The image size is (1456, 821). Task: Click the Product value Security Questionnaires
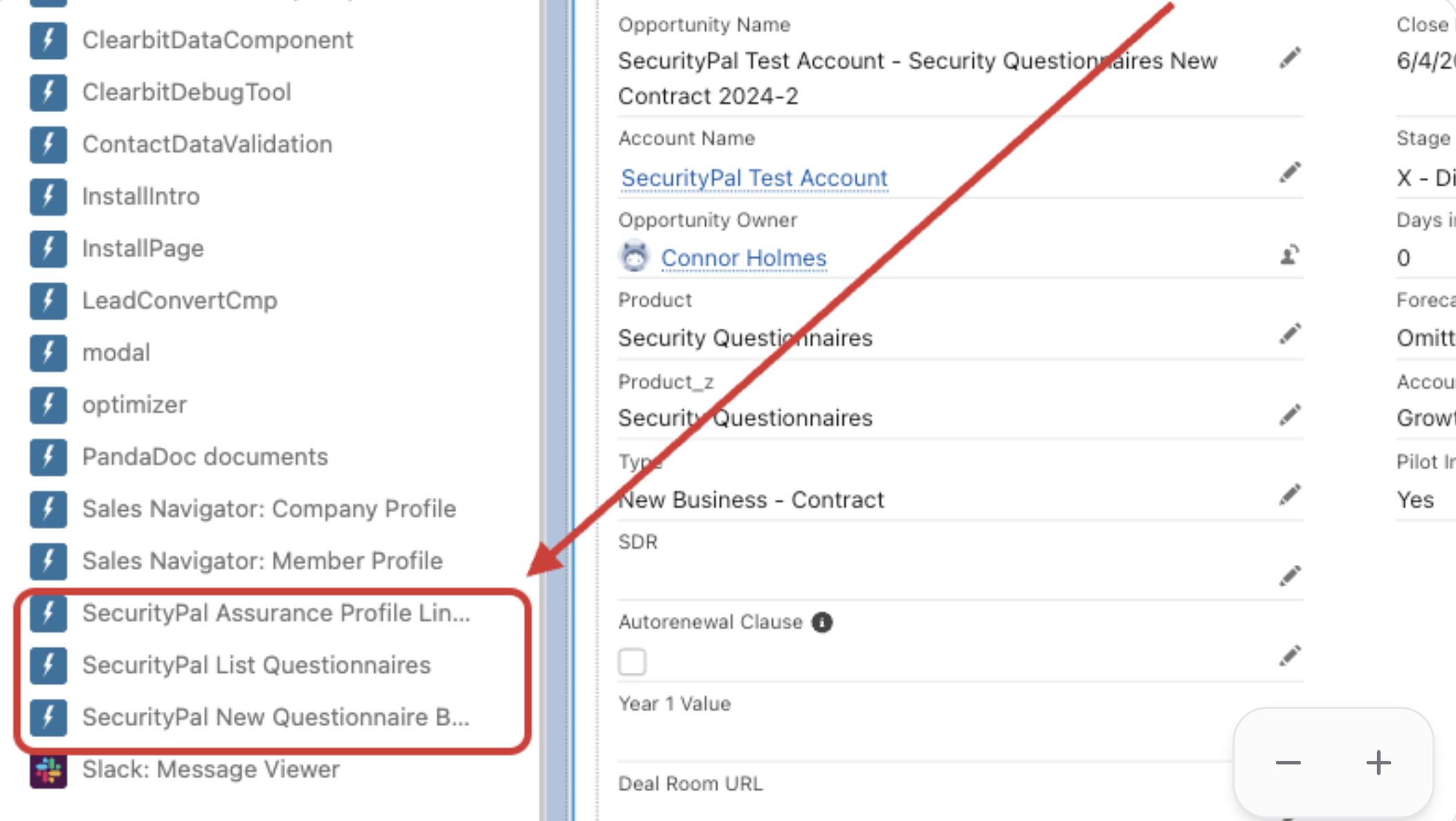tap(745, 338)
